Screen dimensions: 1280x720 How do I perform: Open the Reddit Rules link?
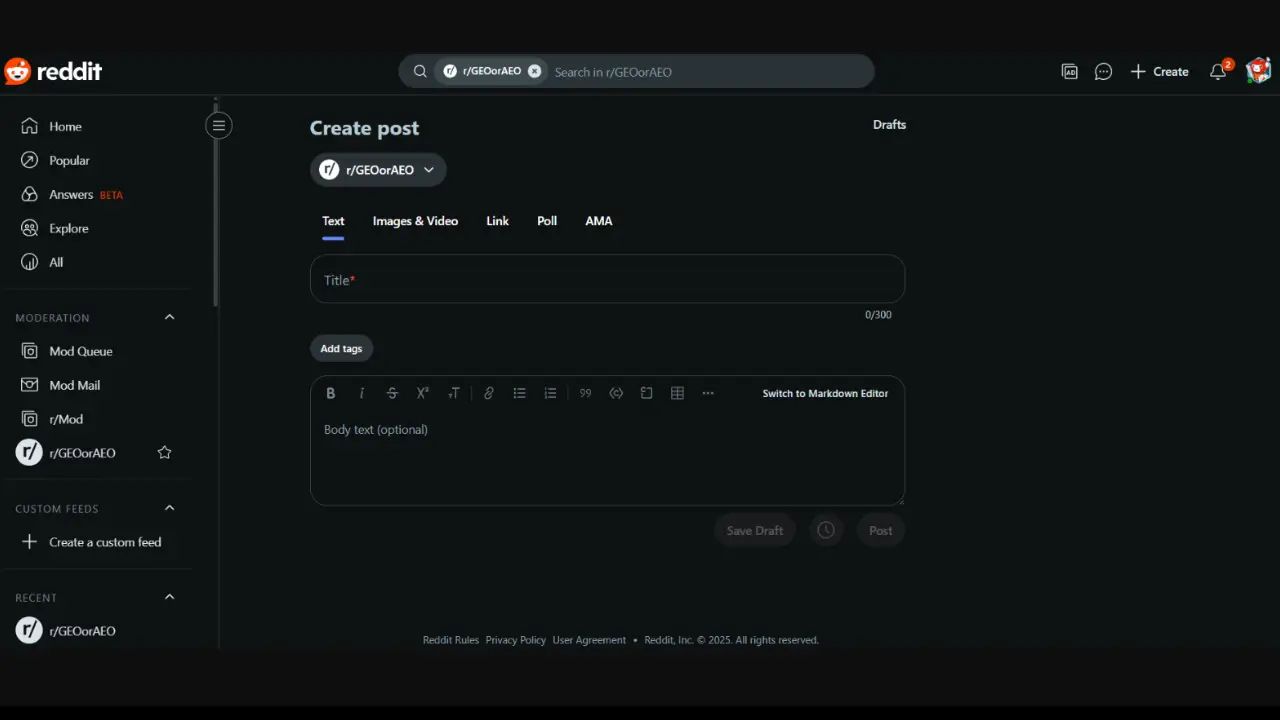click(450, 639)
